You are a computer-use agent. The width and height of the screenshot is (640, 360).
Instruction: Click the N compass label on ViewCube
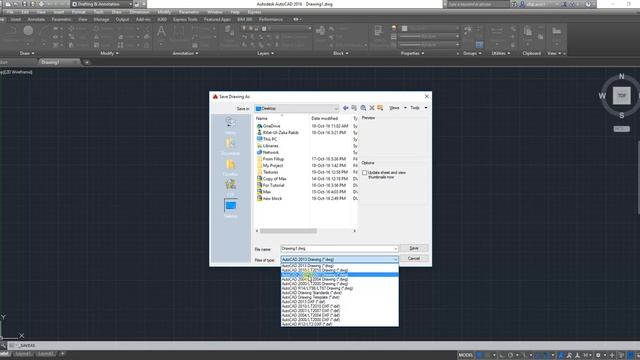(x=621, y=76)
